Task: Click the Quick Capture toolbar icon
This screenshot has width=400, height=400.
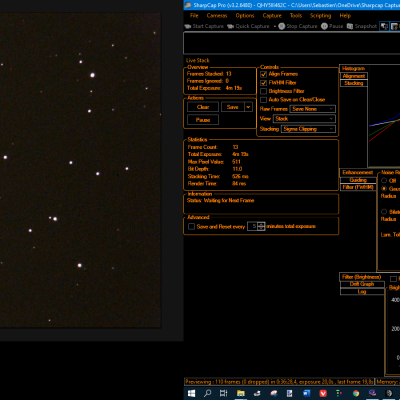Action: [x=230, y=26]
